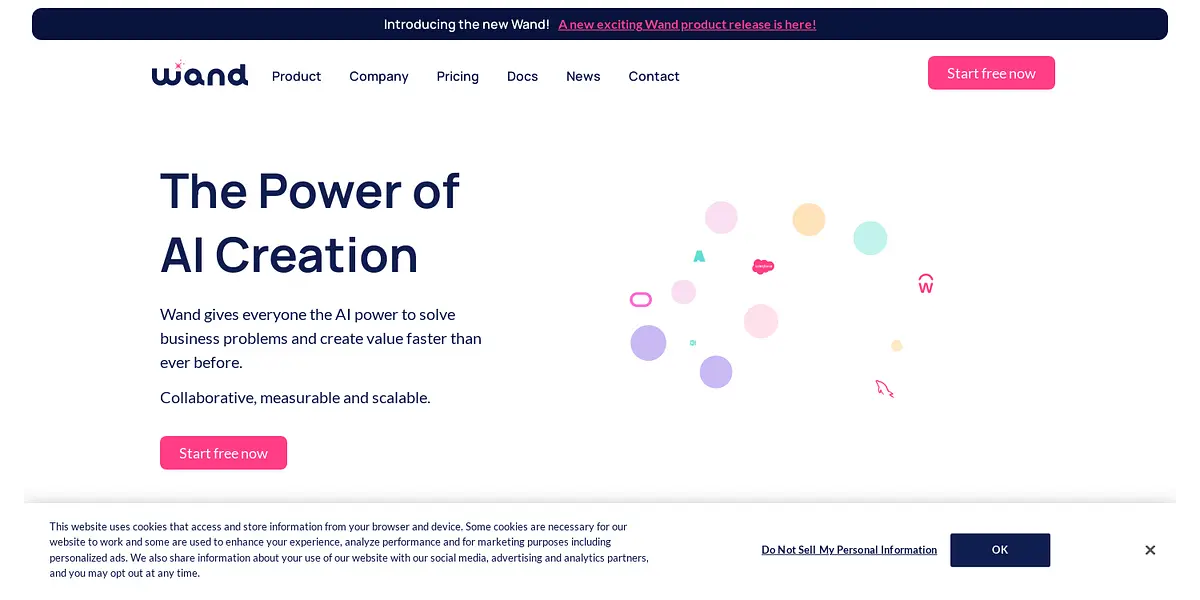Screen dimensions: 1200x600
Task: Click the teal circle in hero graphic
Action: [x=870, y=238]
